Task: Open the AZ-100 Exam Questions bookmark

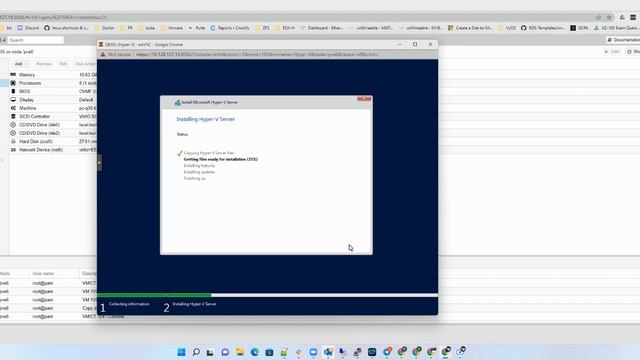Action: 616,28
